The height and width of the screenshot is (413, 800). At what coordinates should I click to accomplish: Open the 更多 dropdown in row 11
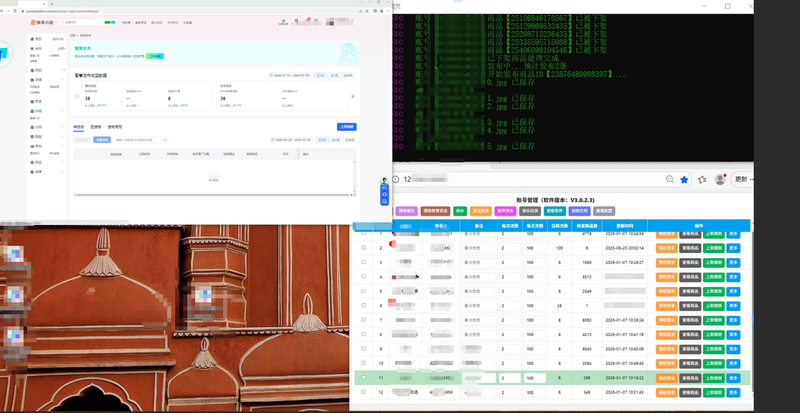734,378
